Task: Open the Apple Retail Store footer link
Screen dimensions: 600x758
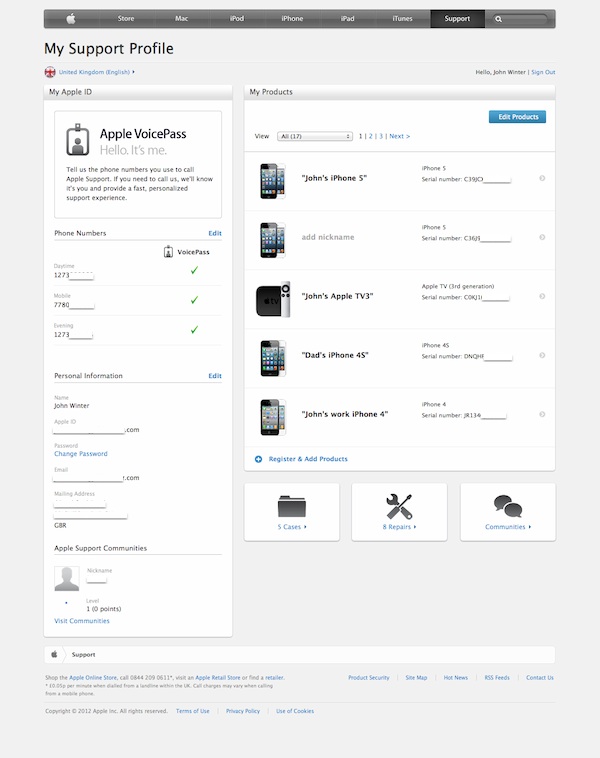Action: (x=218, y=678)
